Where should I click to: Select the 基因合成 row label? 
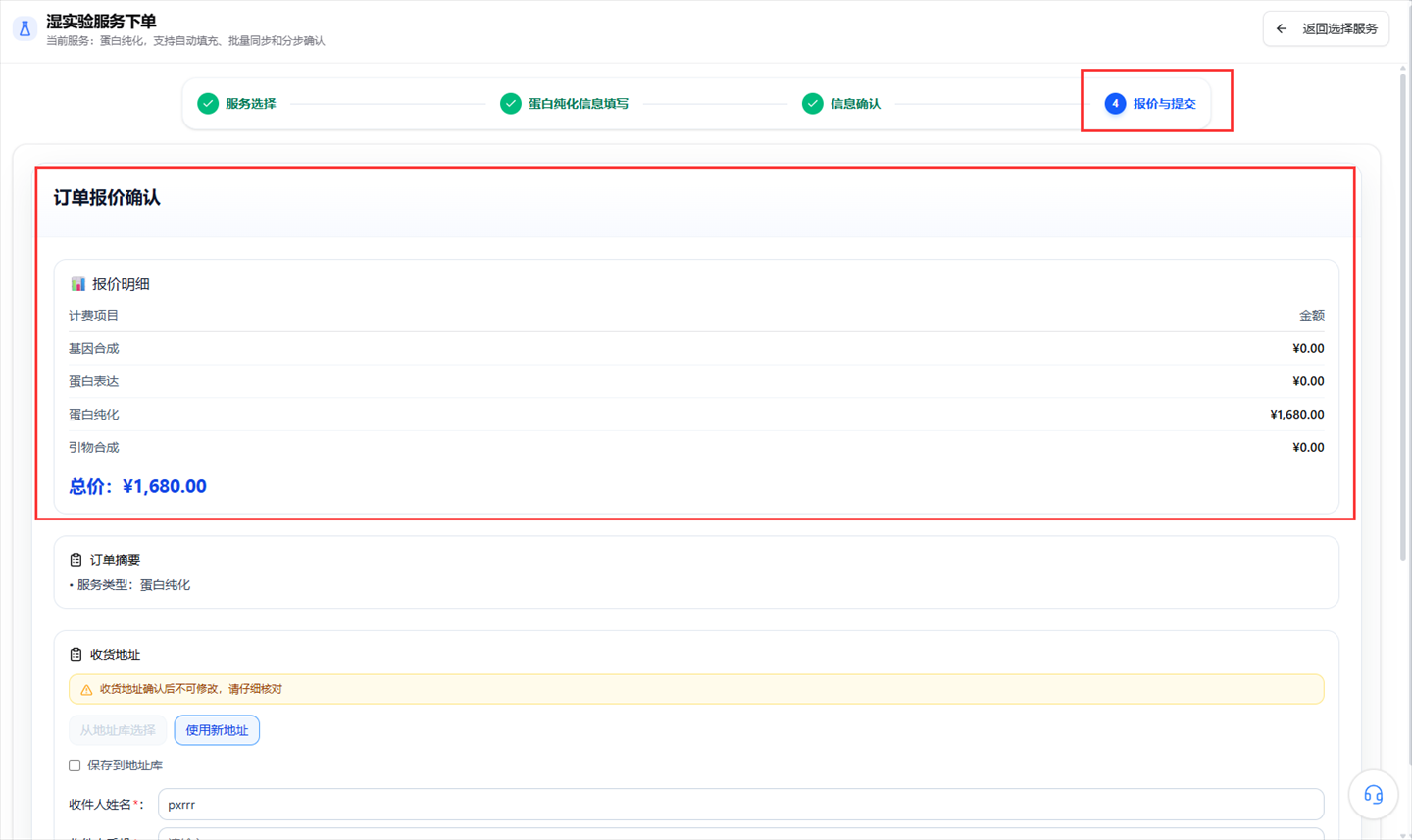click(x=93, y=349)
